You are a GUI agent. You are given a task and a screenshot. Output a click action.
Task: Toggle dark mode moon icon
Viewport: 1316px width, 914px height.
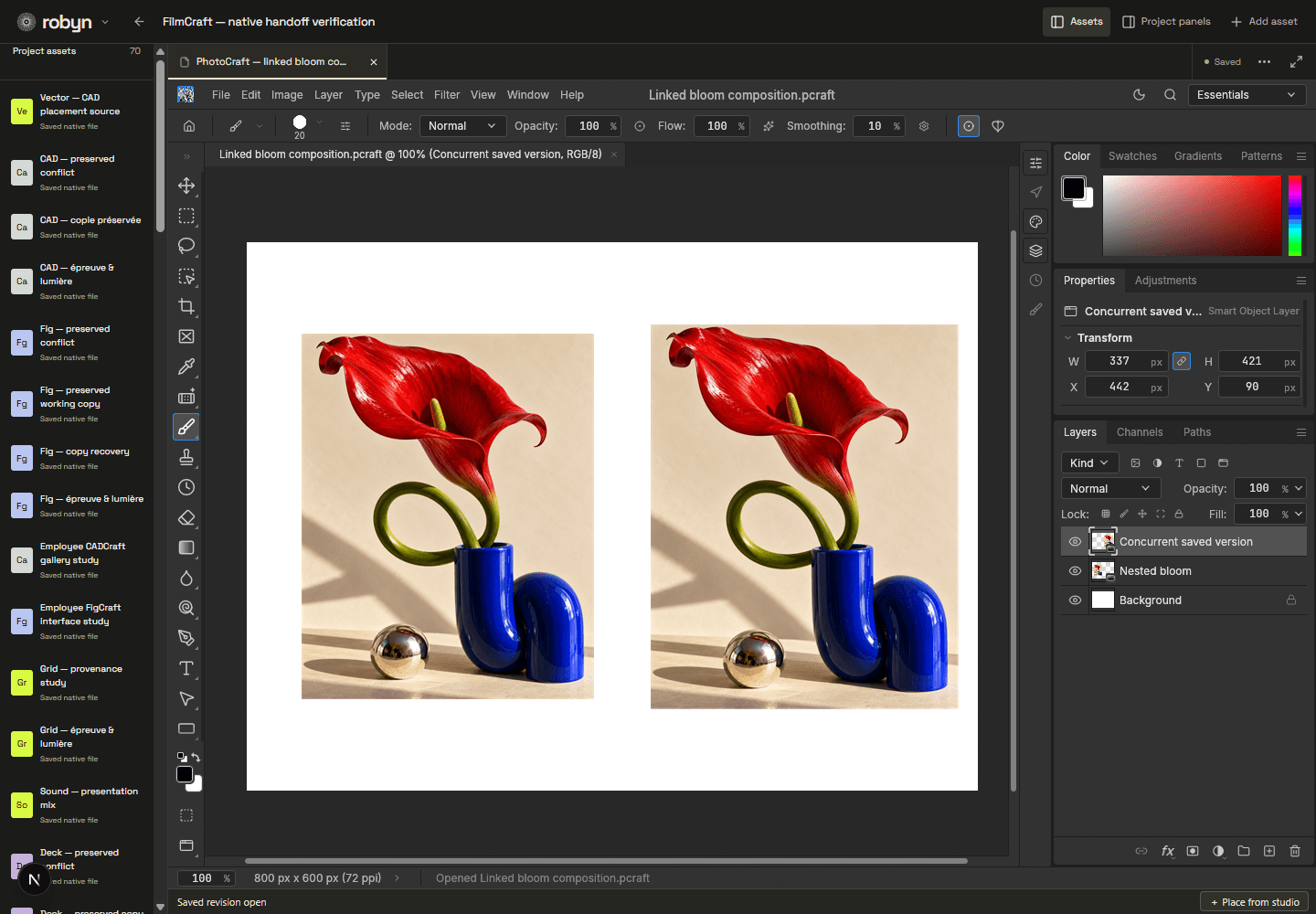[1139, 95]
